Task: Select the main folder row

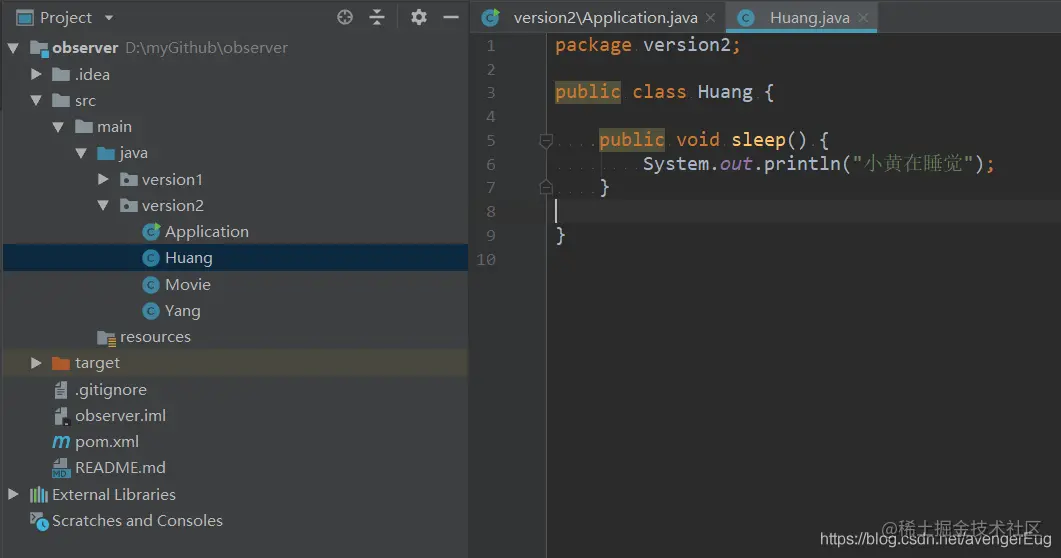Action: click(235, 127)
